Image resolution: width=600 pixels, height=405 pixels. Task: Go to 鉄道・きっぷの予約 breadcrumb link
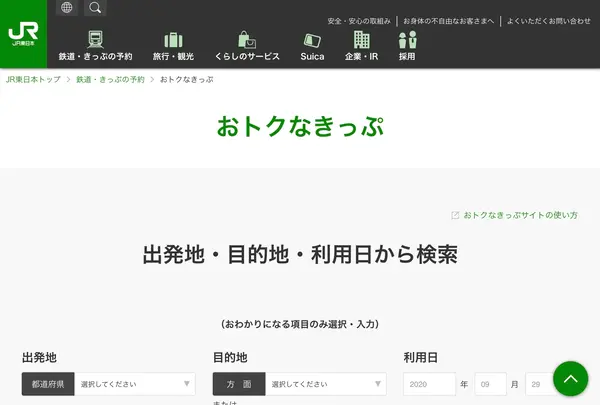tap(110, 78)
